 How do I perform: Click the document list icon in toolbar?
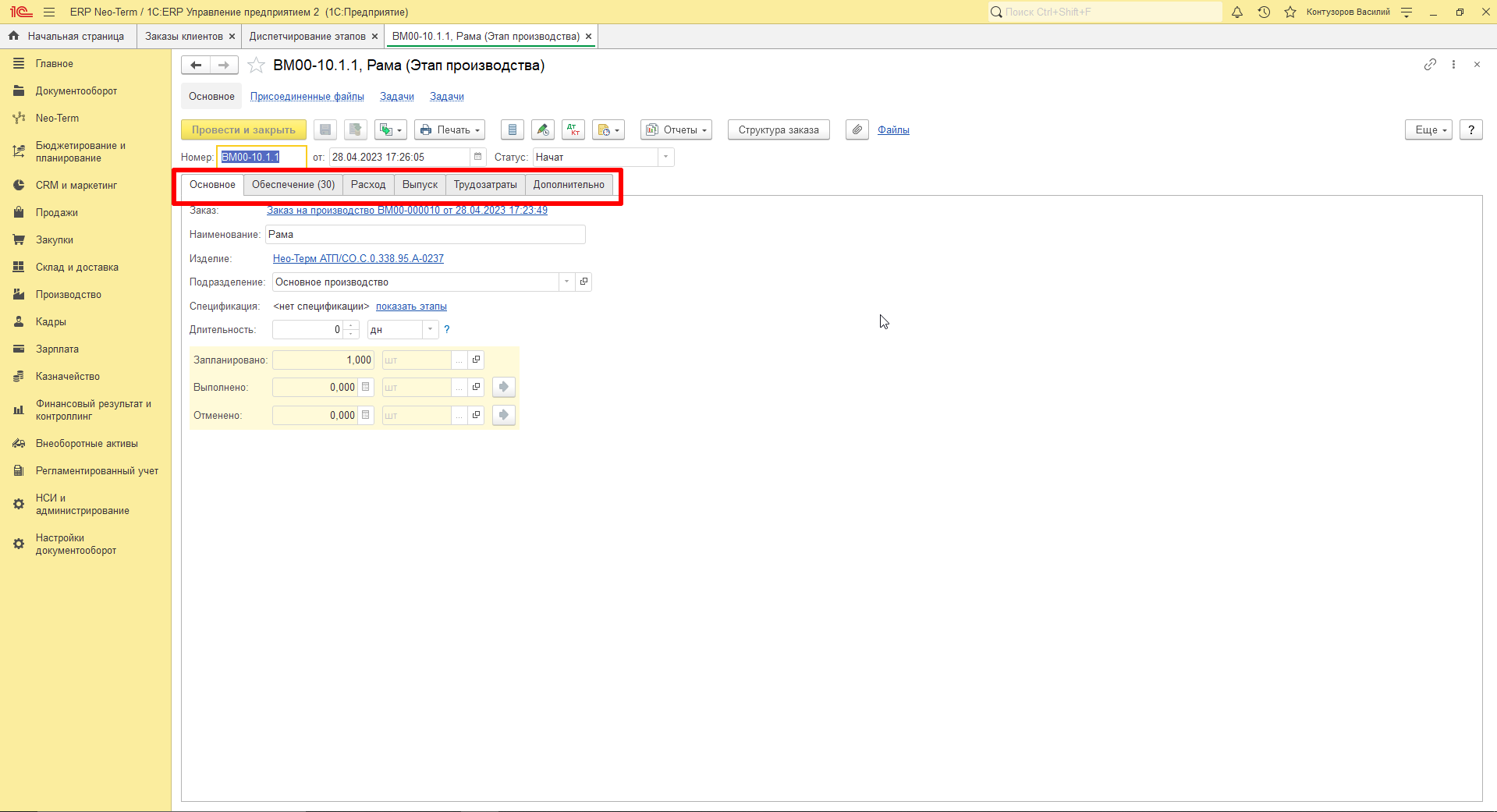coord(512,130)
